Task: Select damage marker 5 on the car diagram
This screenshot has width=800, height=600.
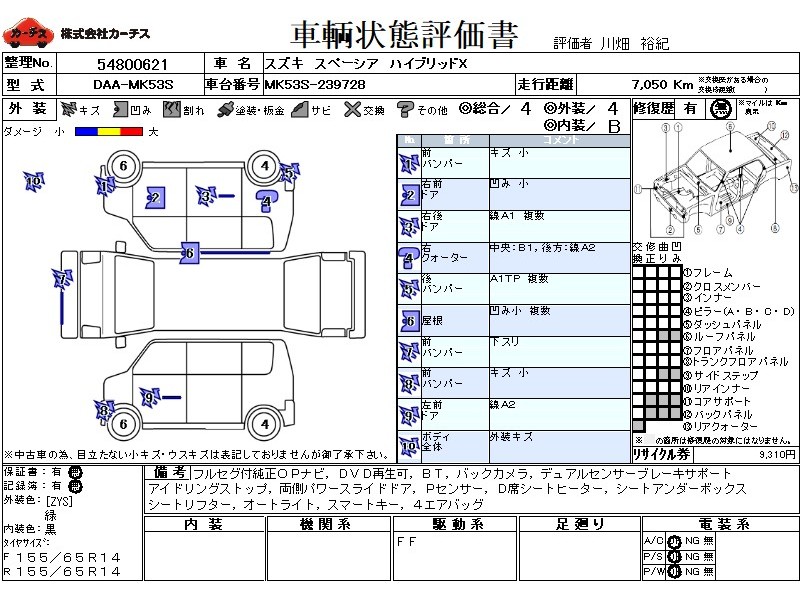Action: pyautogui.click(x=289, y=173)
